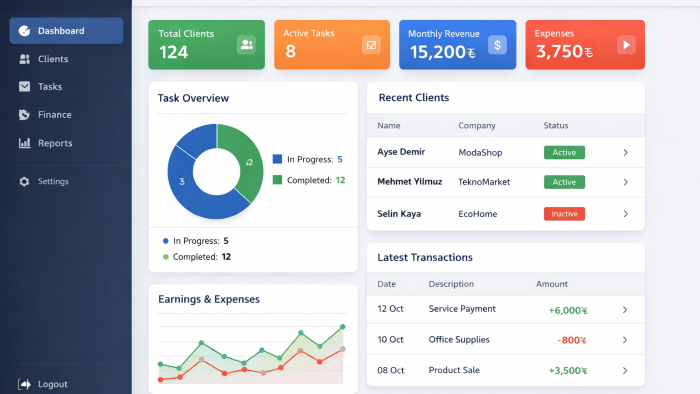700x394 pixels.
Task: Click Mehmet Yilmuz's Active status badge
Action: coord(564,182)
